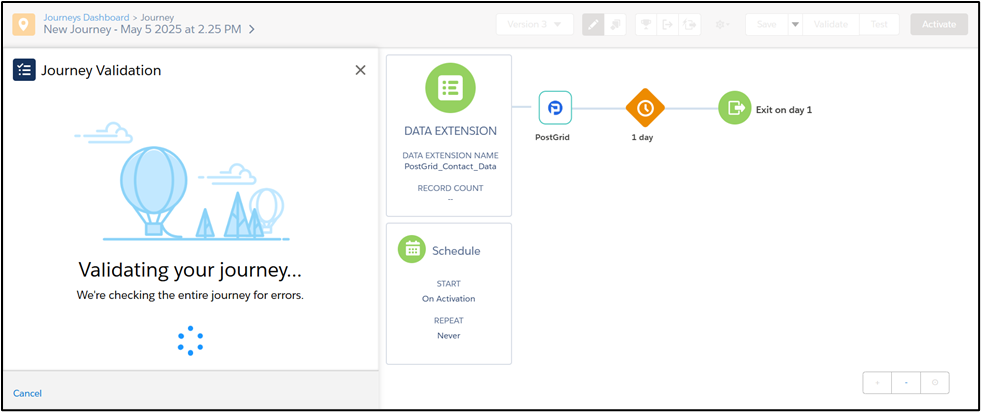This screenshot has height=412, width=981.
Task: Click the Journey Validation checklist icon
Action: pyautogui.click(x=24, y=70)
